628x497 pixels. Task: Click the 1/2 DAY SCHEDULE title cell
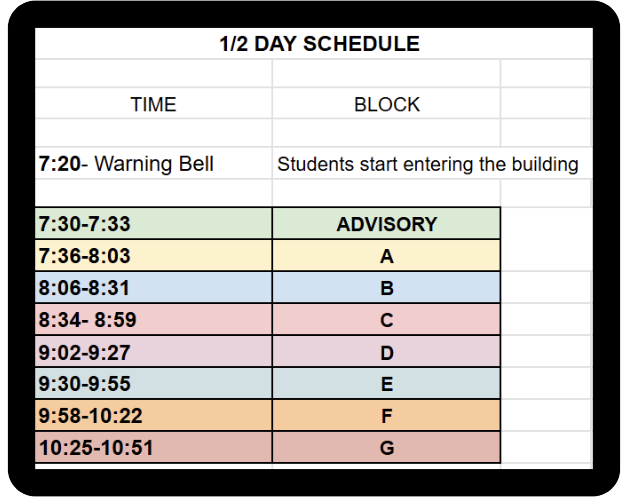coord(319,44)
